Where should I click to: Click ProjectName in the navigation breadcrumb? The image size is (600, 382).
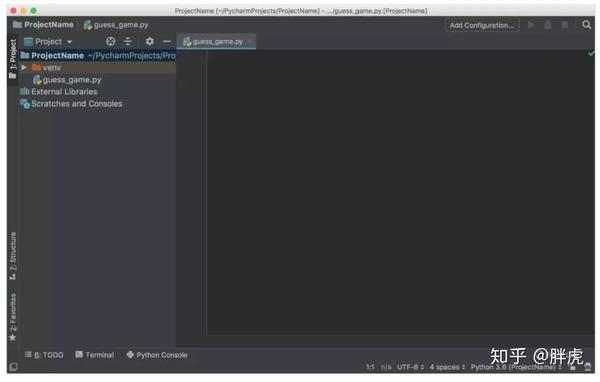(x=49, y=24)
